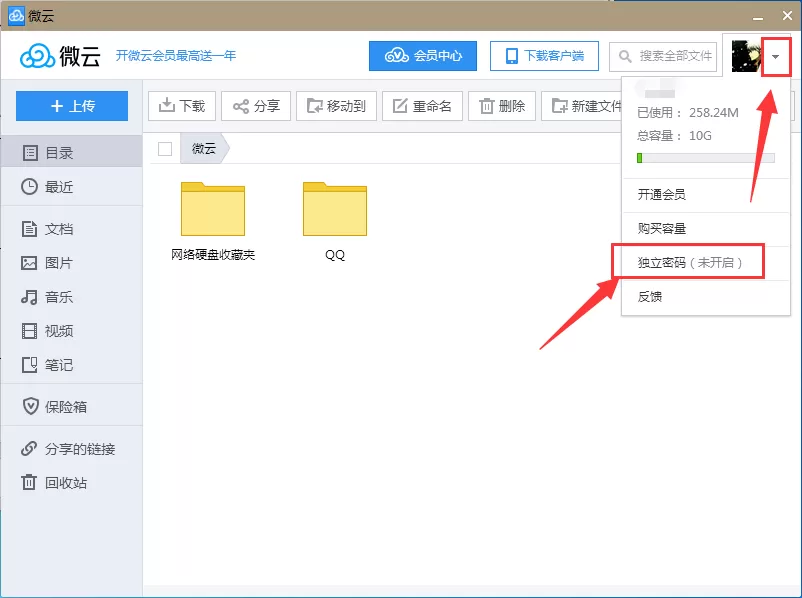Click the storage usage progress bar
This screenshot has width=802, height=598.
click(x=705, y=158)
